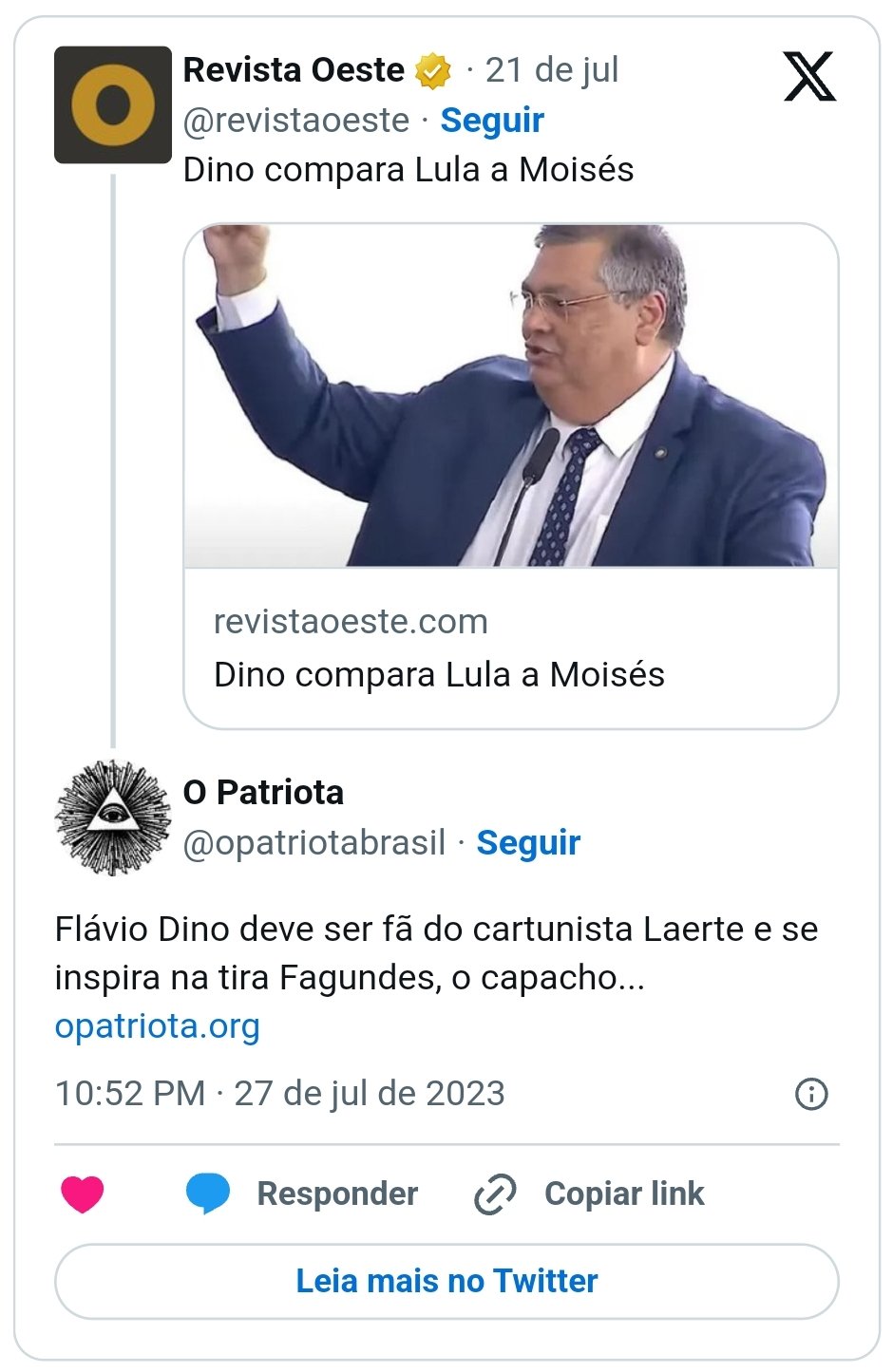Screen dimensions: 893x1372
Task: Open the @revistaoeste handle
Action: (296, 121)
